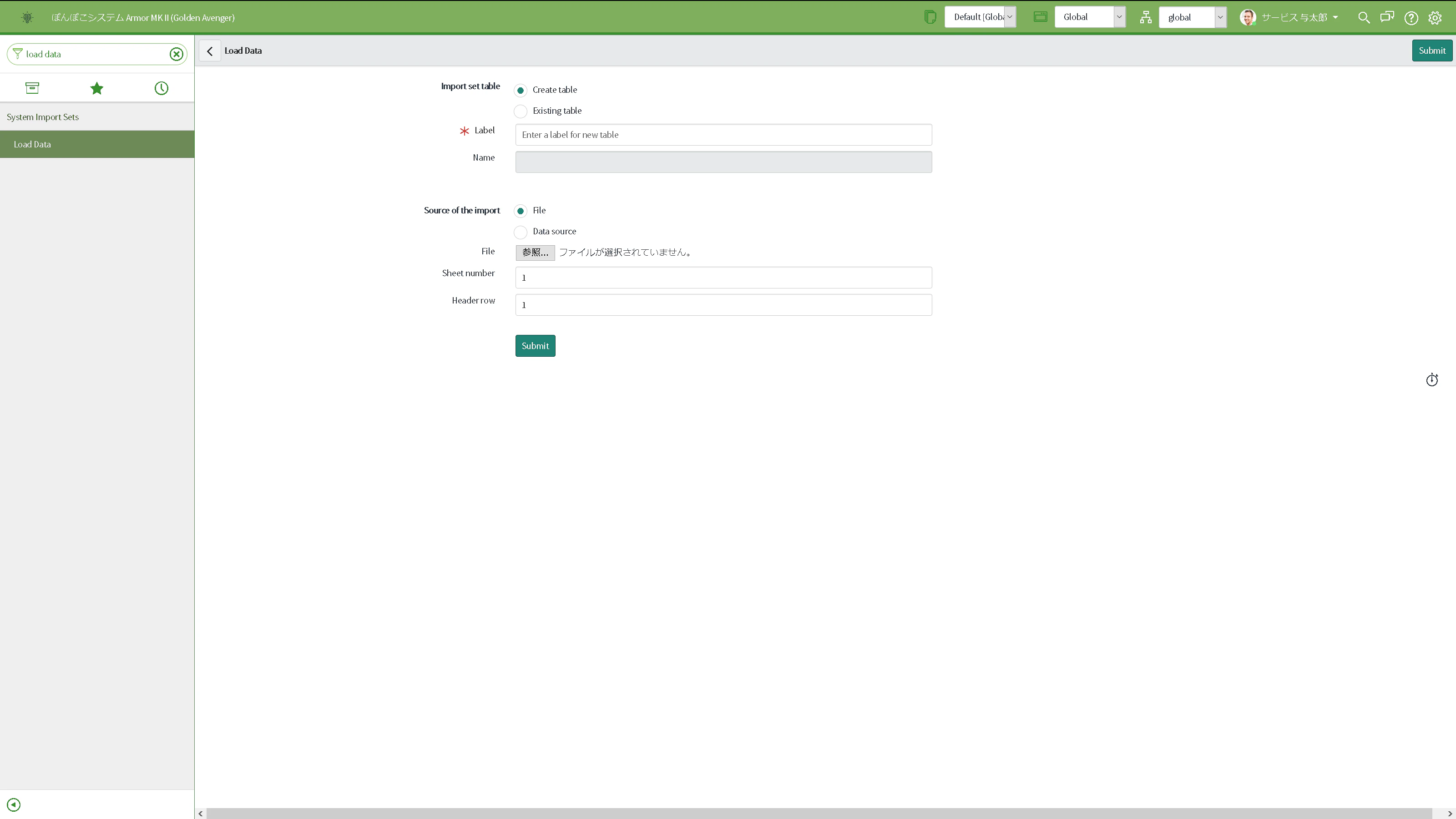1456x819 pixels.
Task: Select the Data source radio button
Action: (x=520, y=232)
